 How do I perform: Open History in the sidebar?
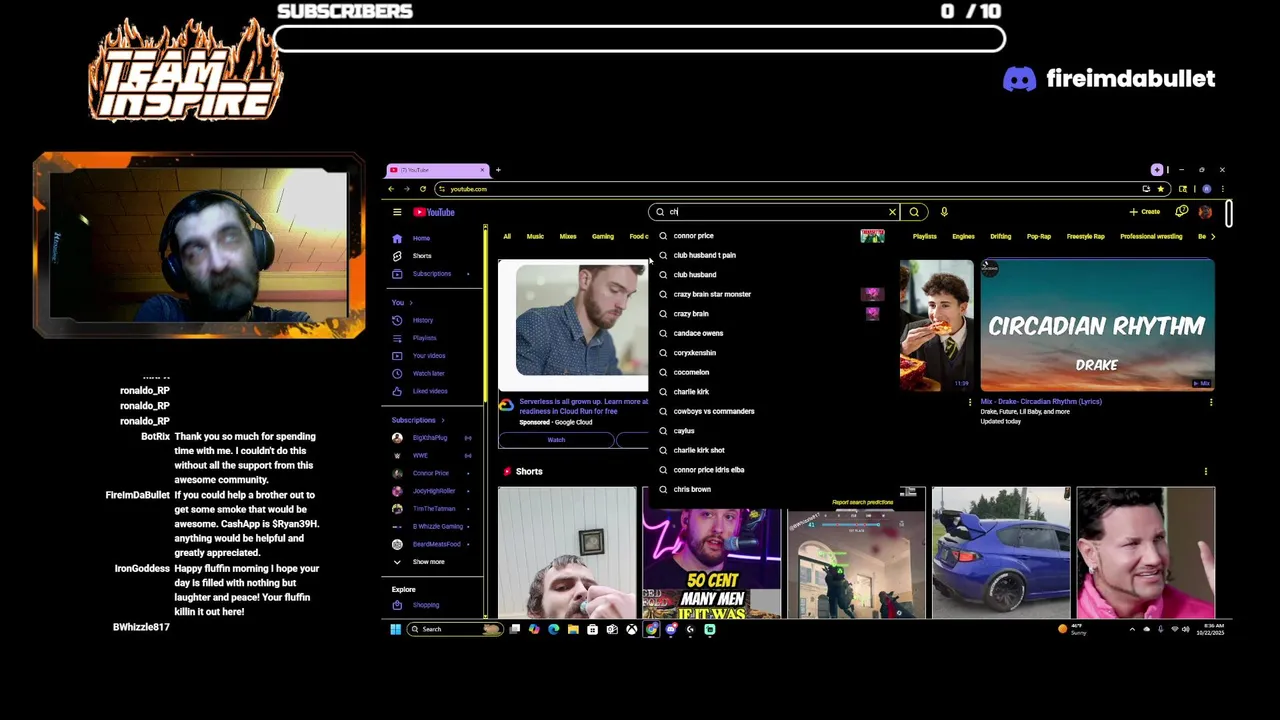point(422,320)
